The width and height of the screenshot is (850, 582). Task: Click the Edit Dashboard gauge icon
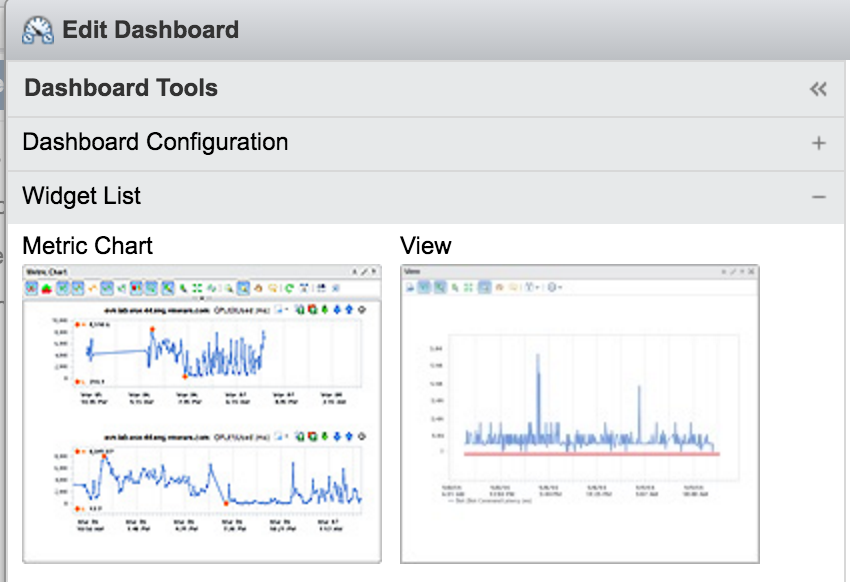point(38,29)
